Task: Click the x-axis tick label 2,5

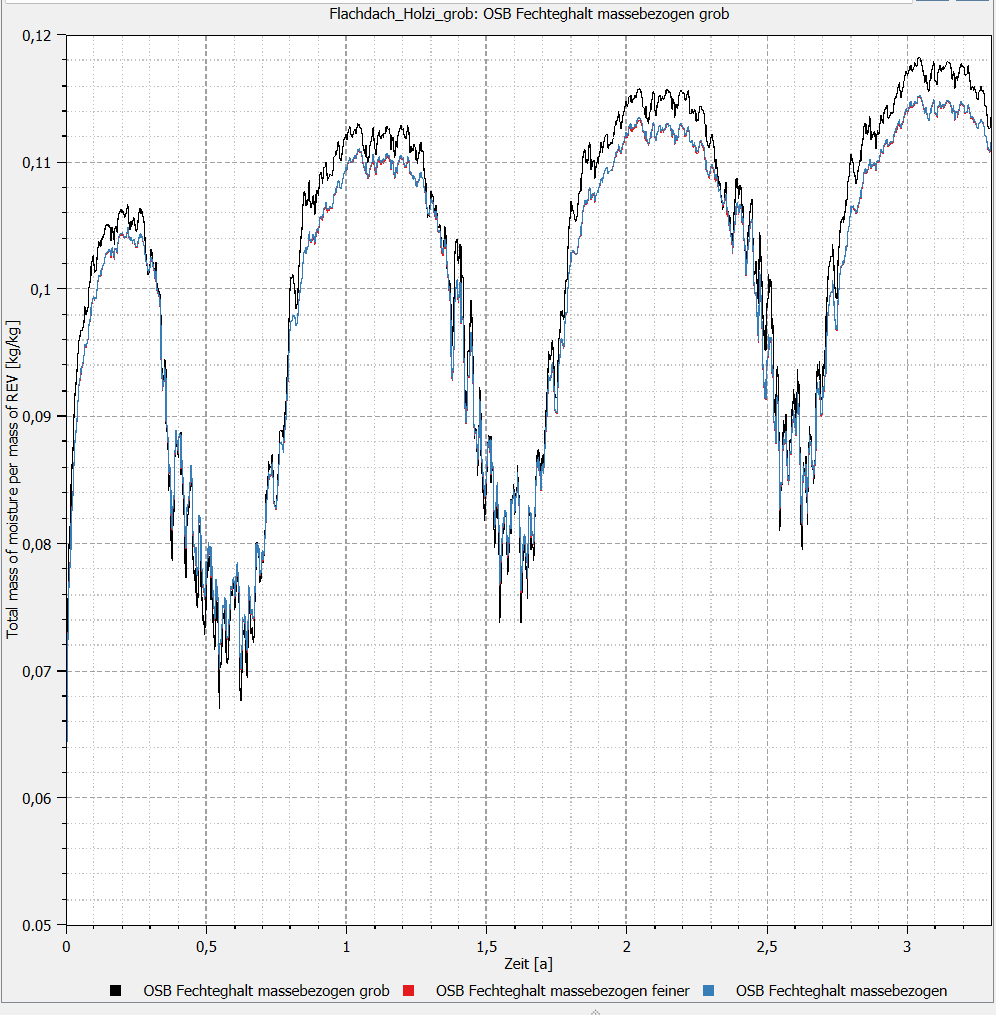Action: (x=767, y=946)
